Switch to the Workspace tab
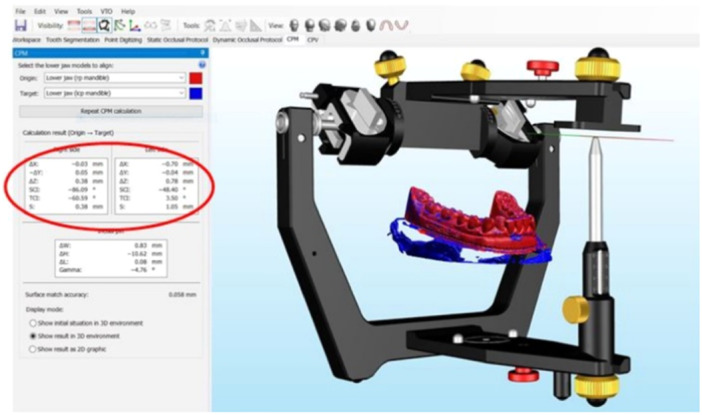This screenshot has width=702, height=415. [x=27, y=40]
